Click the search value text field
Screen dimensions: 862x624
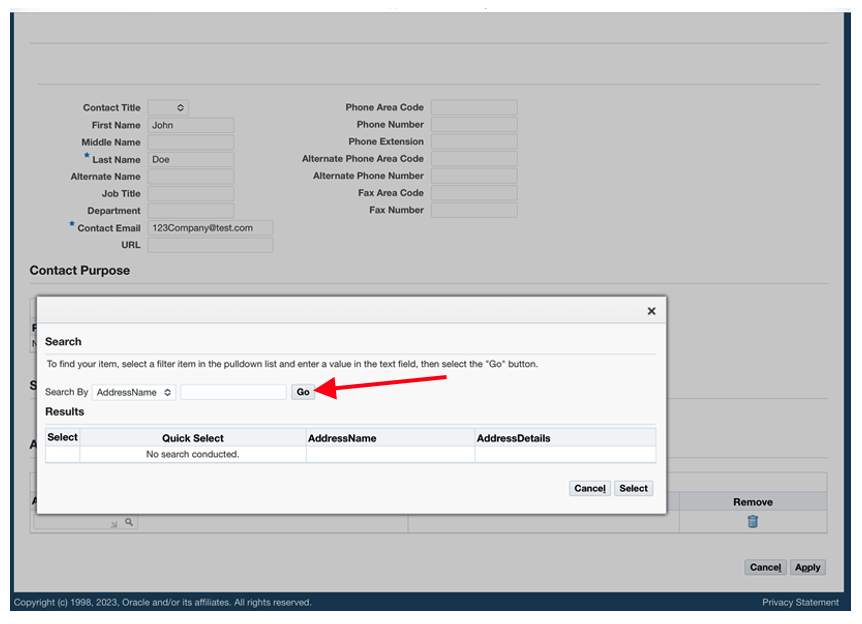pos(233,392)
